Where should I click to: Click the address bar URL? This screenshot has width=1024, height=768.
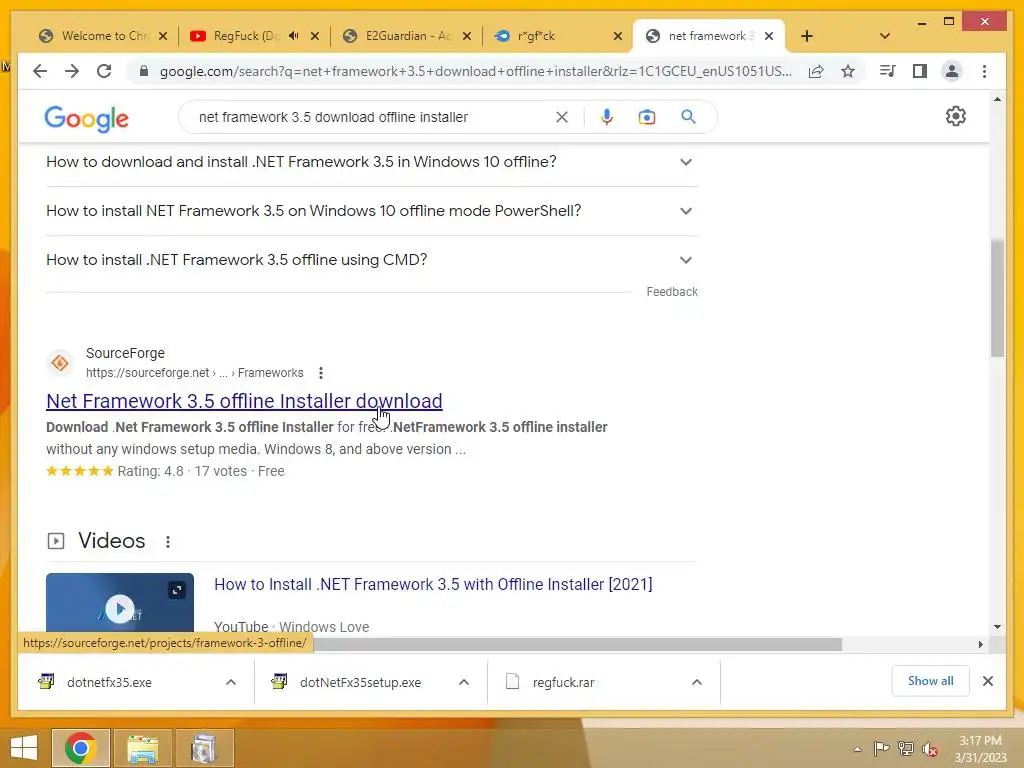coord(475,71)
